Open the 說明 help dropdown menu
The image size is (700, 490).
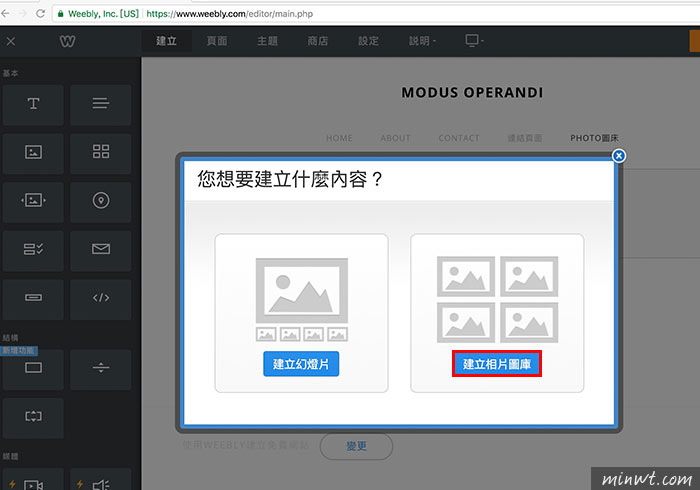pyautogui.click(x=422, y=41)
